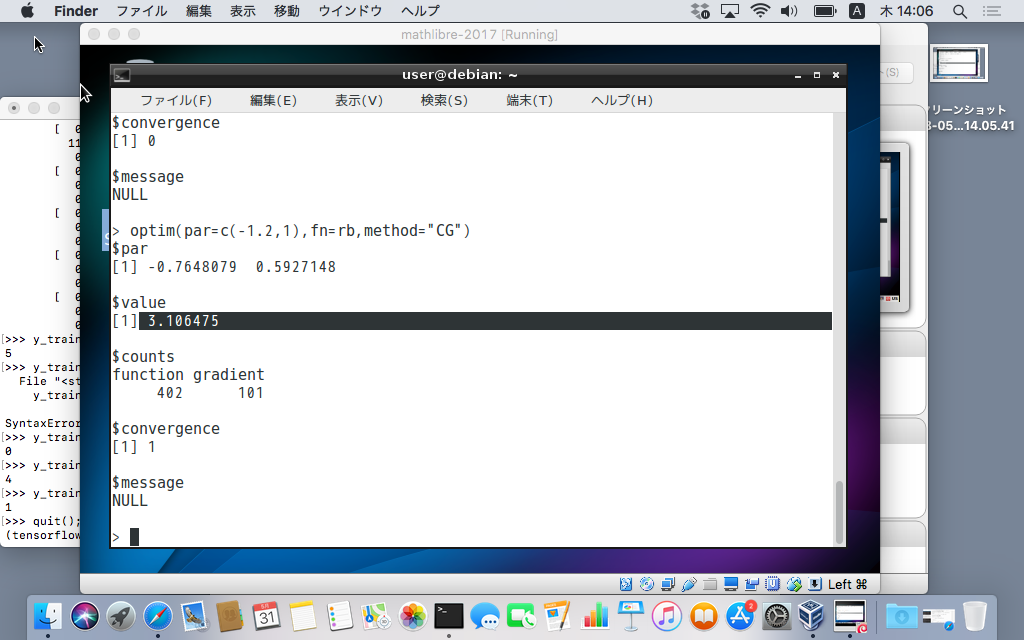Viewport: 1024px width, 640px height.
Task: Launch Terminal from the Dock
Action: tap(449, 615)
